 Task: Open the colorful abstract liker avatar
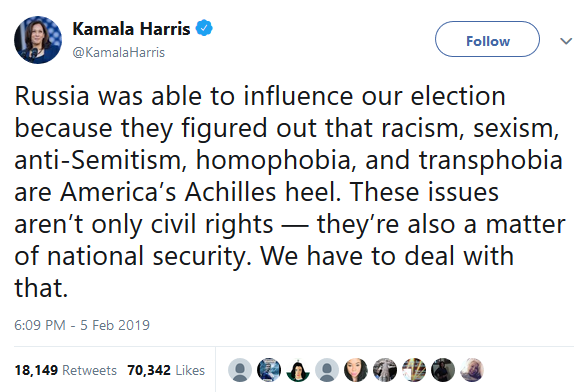[x=414, y=370]
